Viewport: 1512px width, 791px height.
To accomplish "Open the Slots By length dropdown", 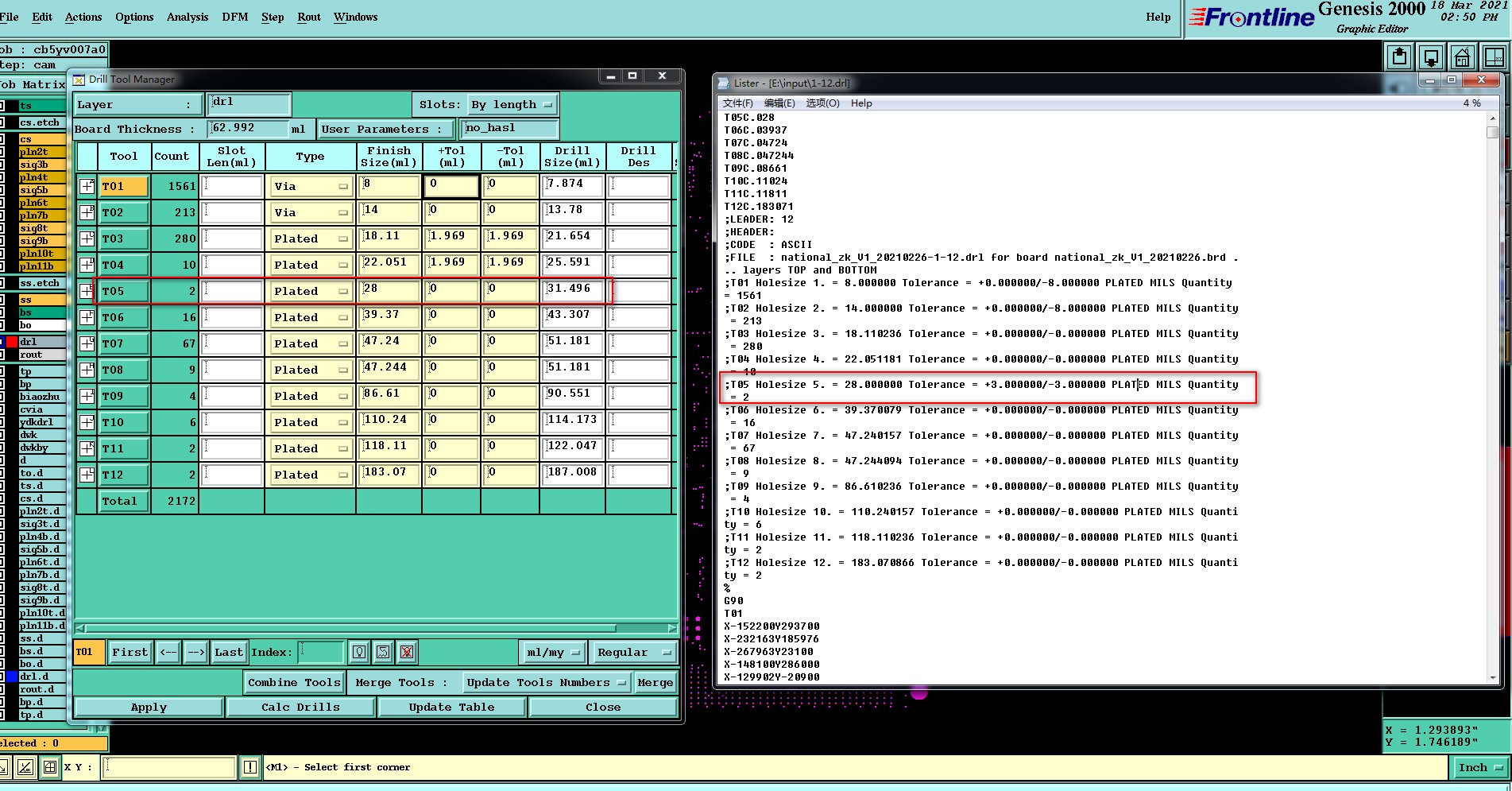I will (512, 105).
